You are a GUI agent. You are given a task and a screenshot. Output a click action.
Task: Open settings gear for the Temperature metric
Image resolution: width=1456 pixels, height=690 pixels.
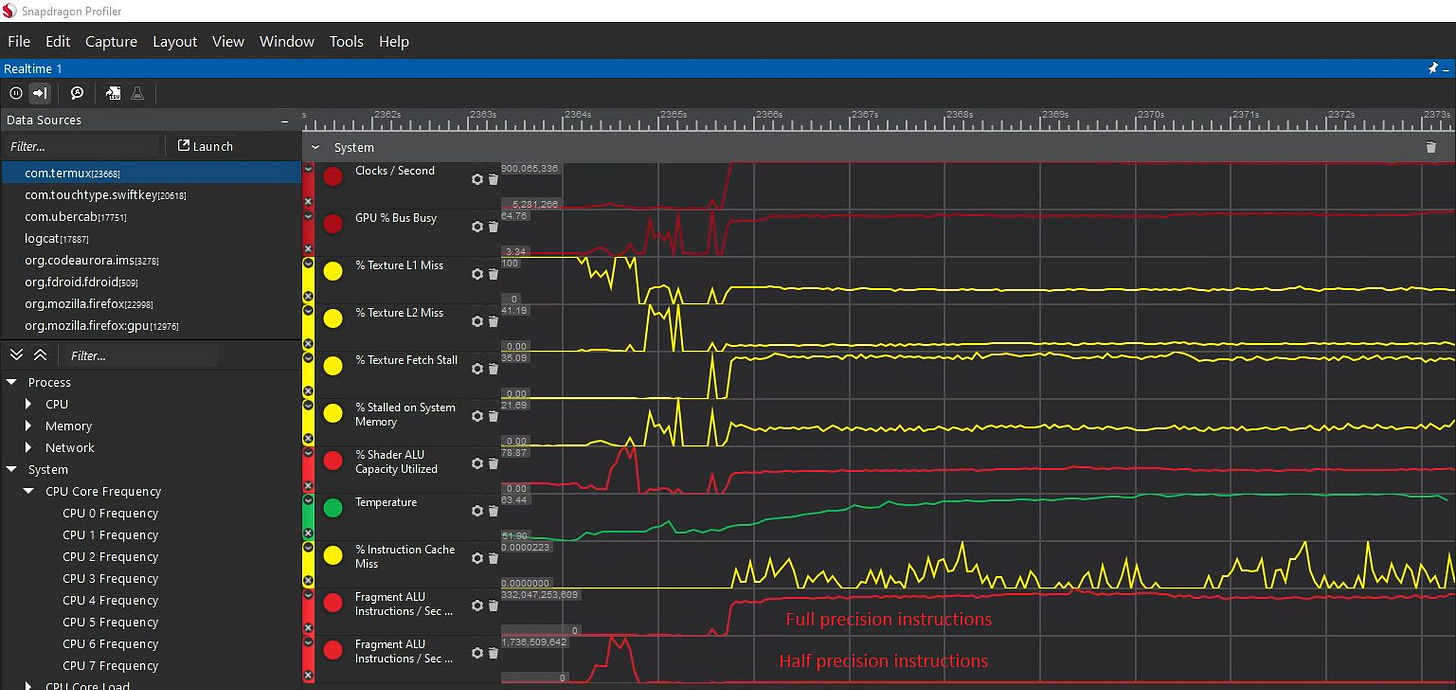[478, 511]
